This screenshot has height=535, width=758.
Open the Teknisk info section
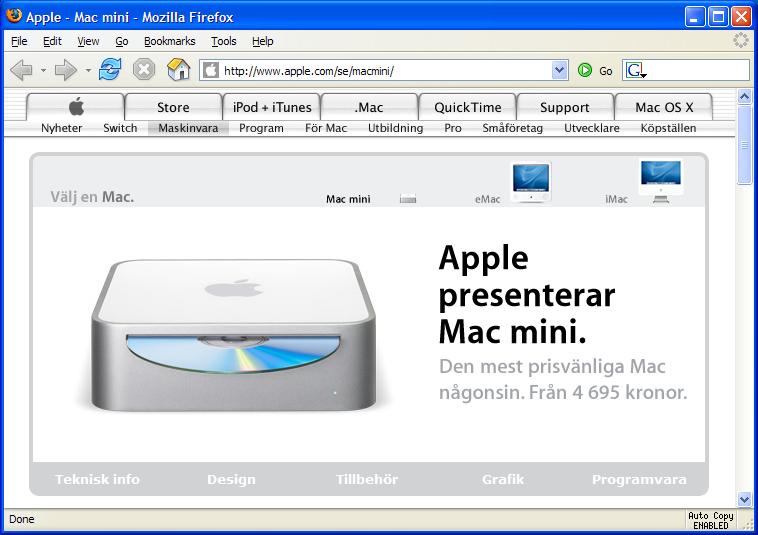pos(97,479)
